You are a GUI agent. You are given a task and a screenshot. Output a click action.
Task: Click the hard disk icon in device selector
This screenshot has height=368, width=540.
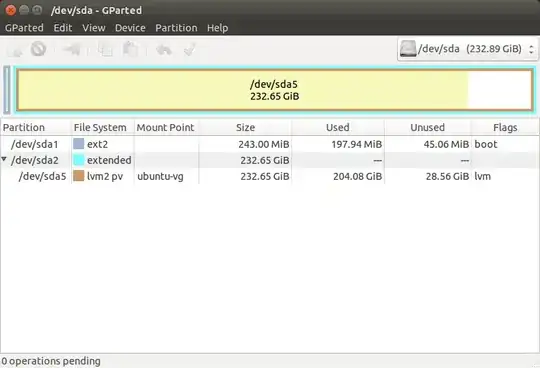point(408,49)
